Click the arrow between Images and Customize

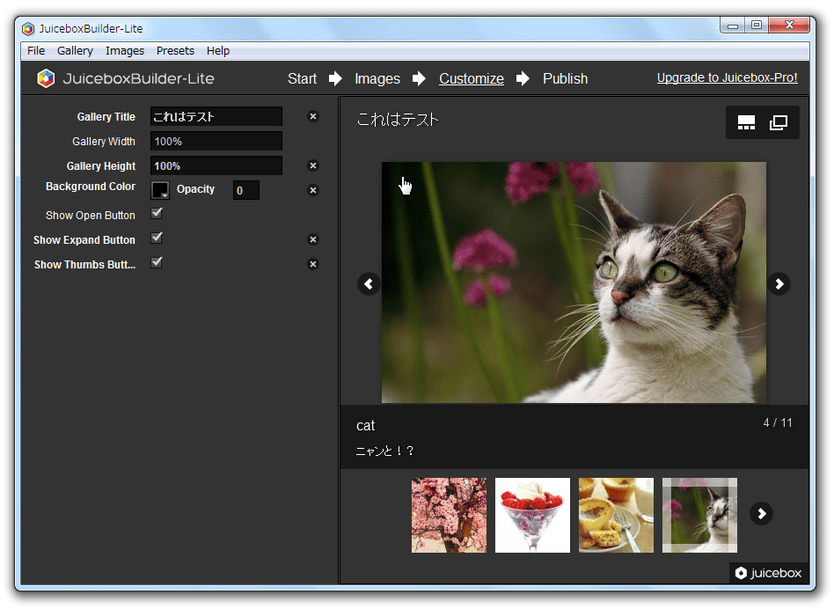point(419,79)
